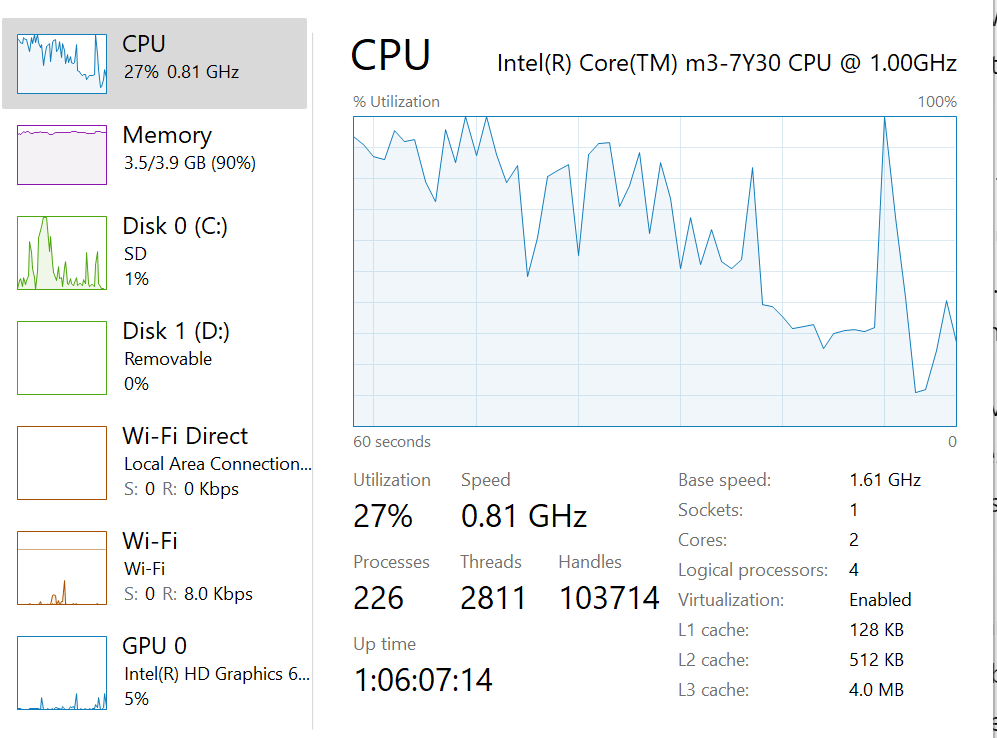Click the Virtualization Enabled status text
Image resolution: width=997 pixels, height=738 pixels.
(x=880, y=600)
